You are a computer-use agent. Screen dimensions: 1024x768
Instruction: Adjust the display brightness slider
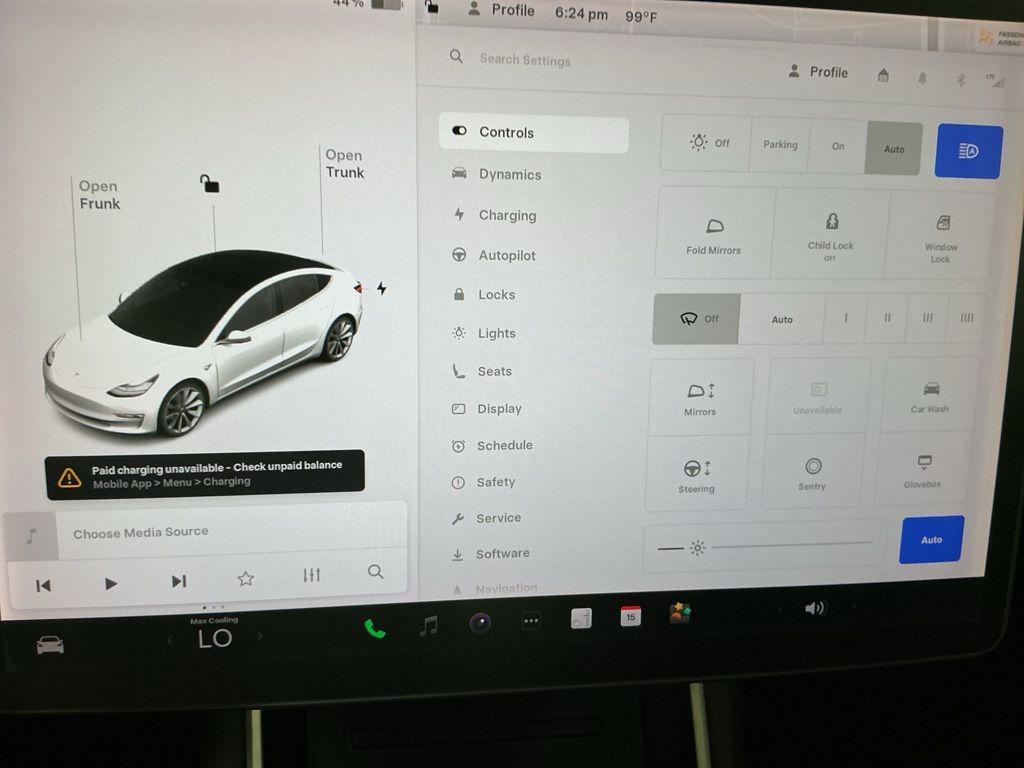click(790, 546)
